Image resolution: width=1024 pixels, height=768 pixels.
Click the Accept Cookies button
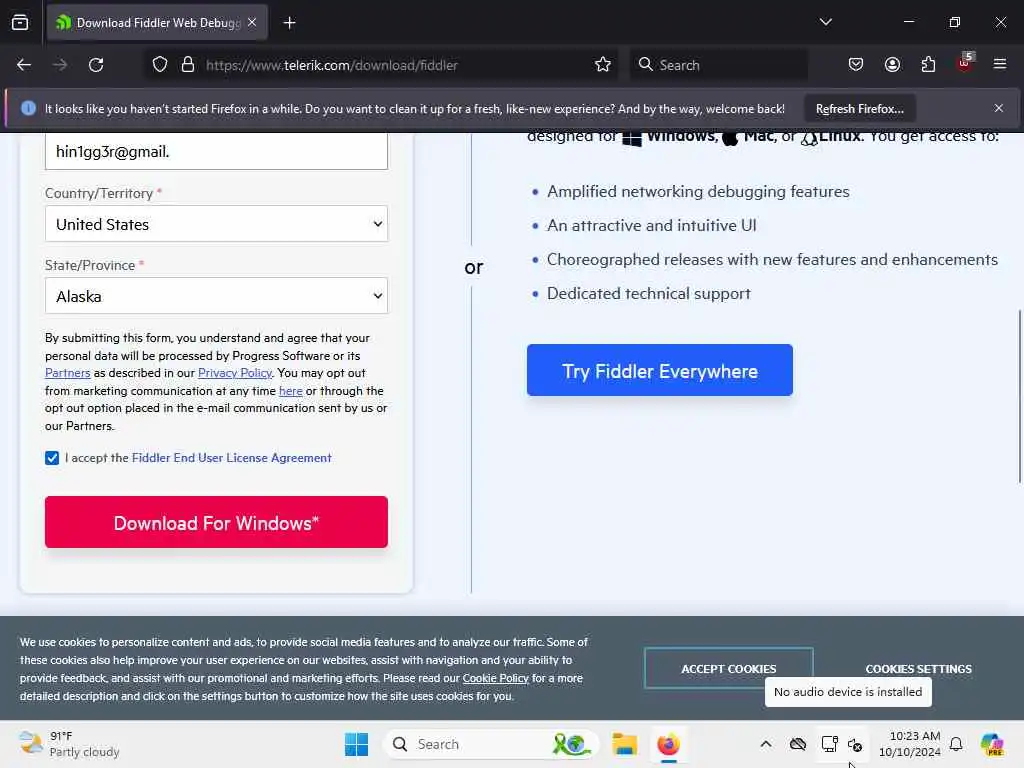click(x=728, y=669)
